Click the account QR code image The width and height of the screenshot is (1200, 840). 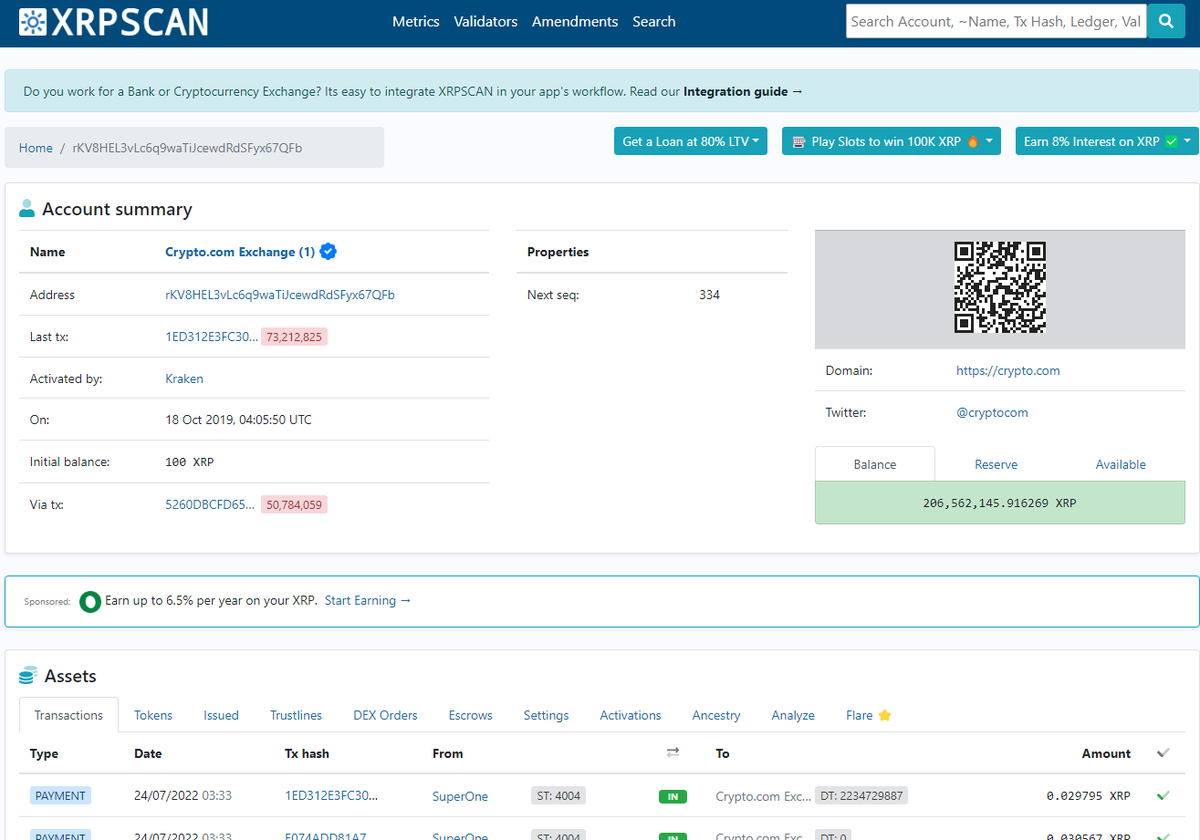pos(1000,287)
